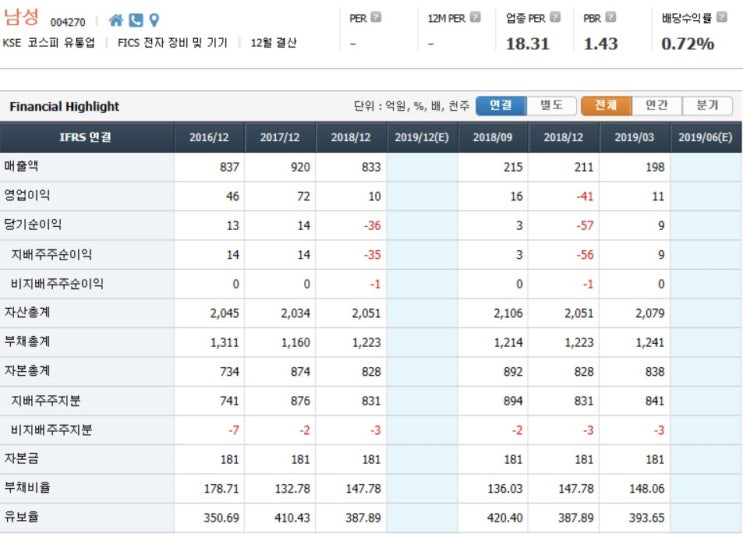Click the 12월 결산 label

274,43
